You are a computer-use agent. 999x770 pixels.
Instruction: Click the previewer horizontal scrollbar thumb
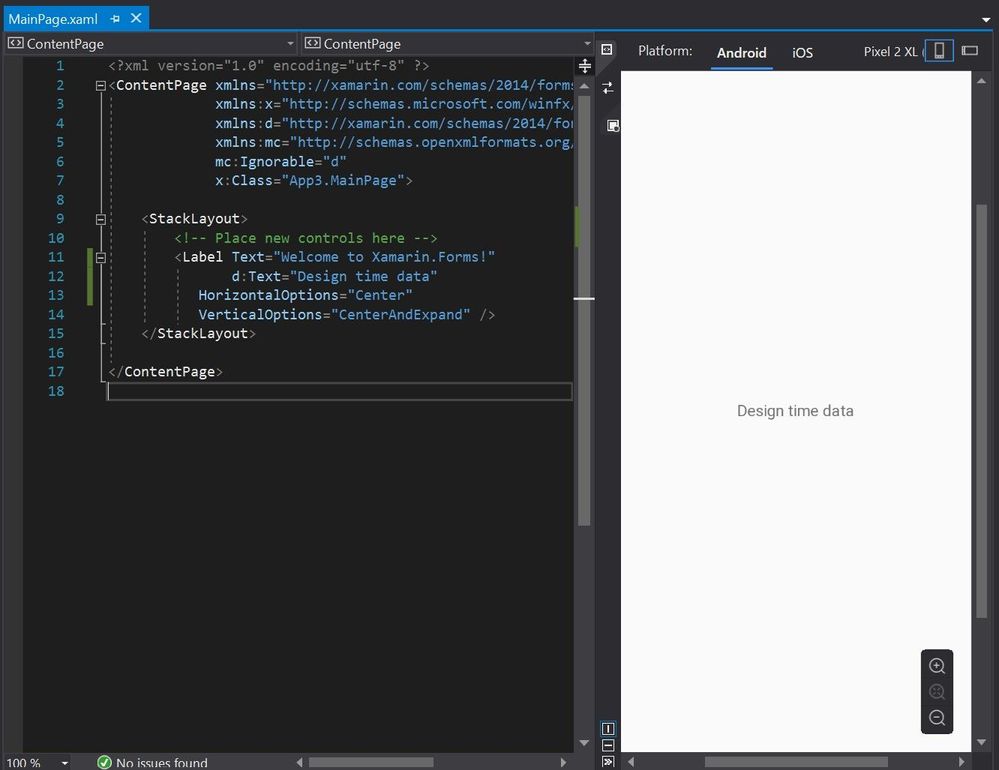pos(795,762)
